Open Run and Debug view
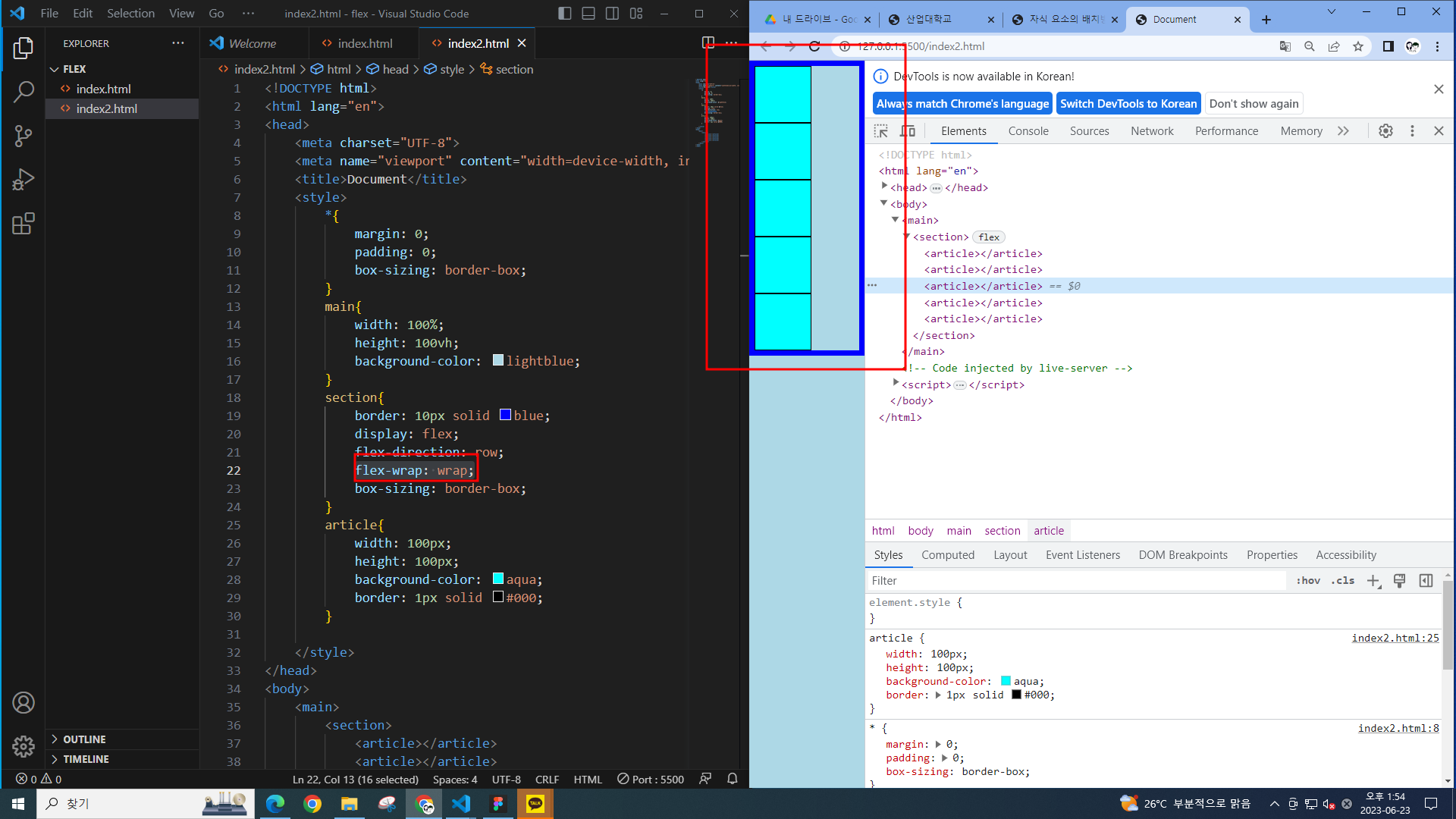Viewport: 1456px width, 819px height. point(23,180)
